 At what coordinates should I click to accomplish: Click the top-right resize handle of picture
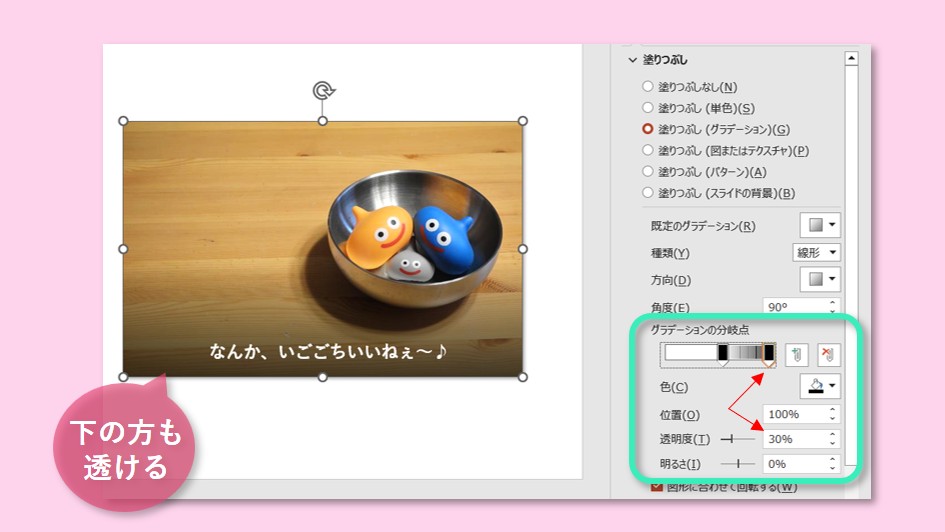pos(523,121)
